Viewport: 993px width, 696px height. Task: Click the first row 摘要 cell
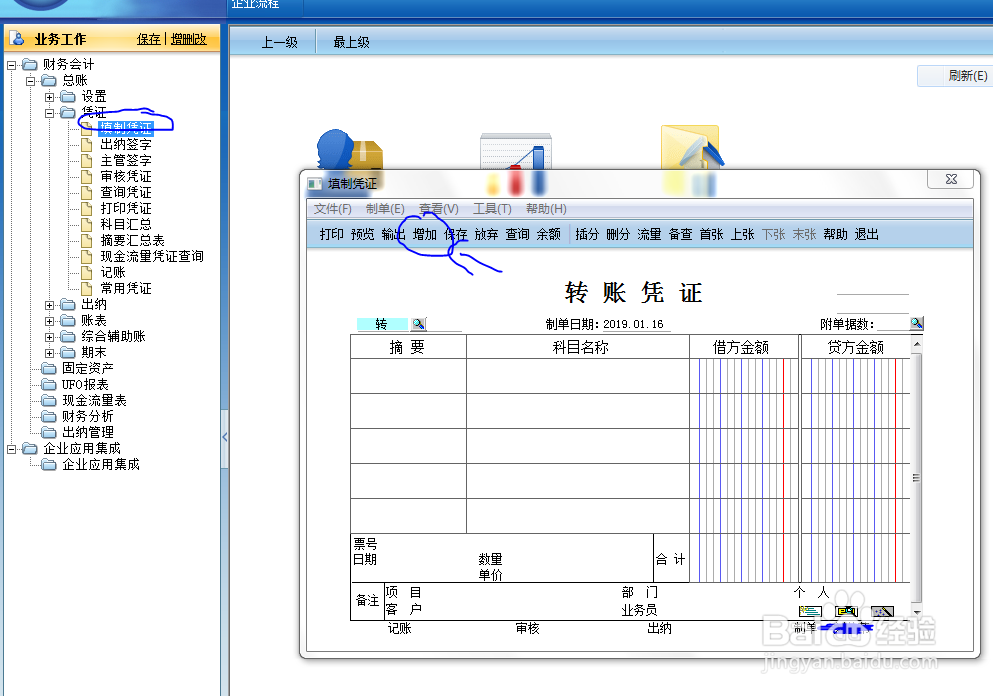[408, 376]
